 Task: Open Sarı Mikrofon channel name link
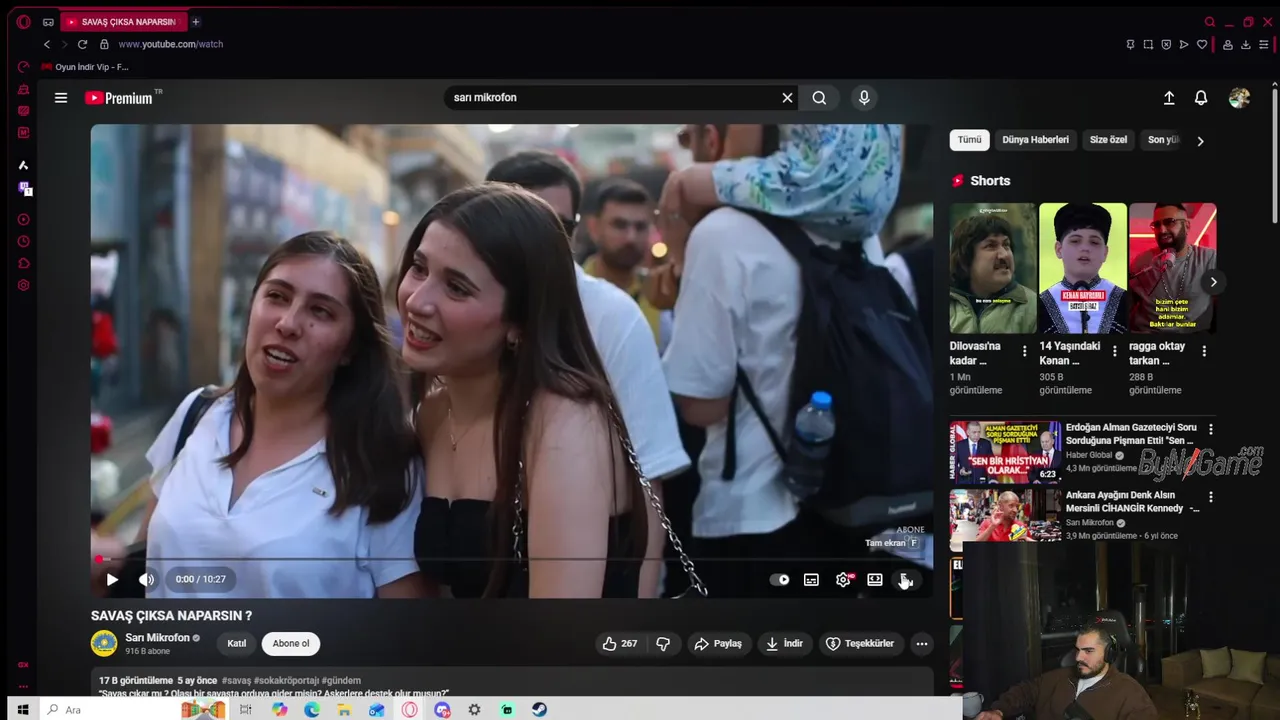point(157,638)
